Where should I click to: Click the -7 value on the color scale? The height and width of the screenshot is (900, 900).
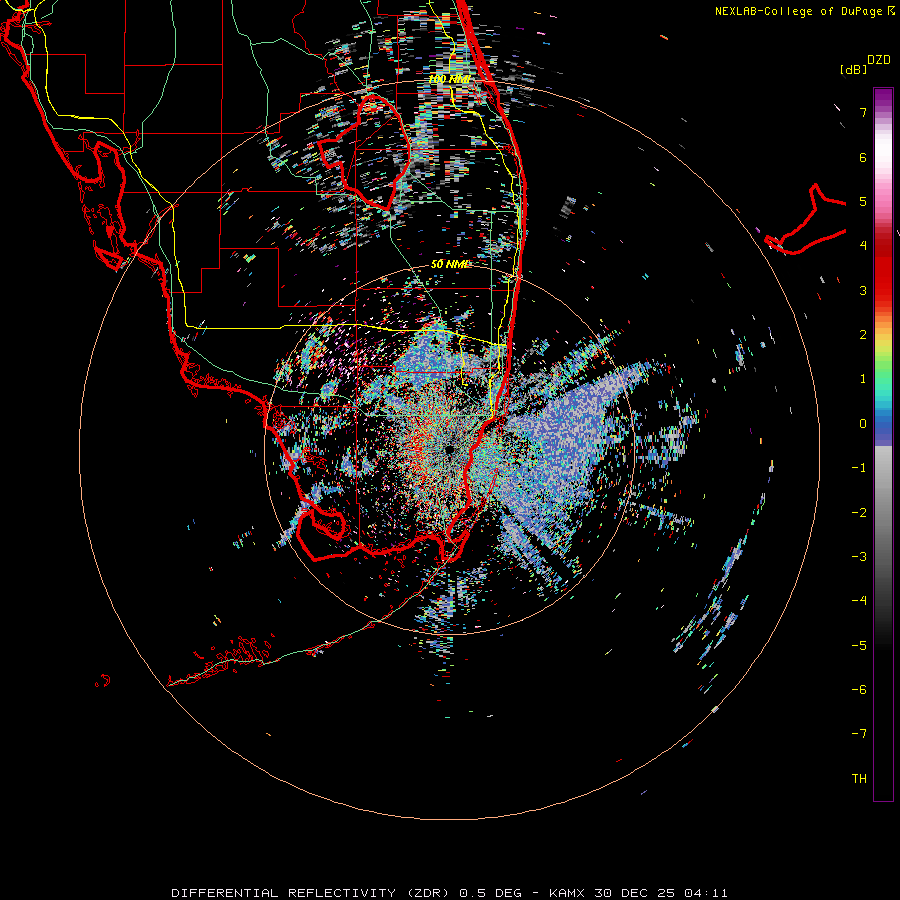[x=859, y=734]
